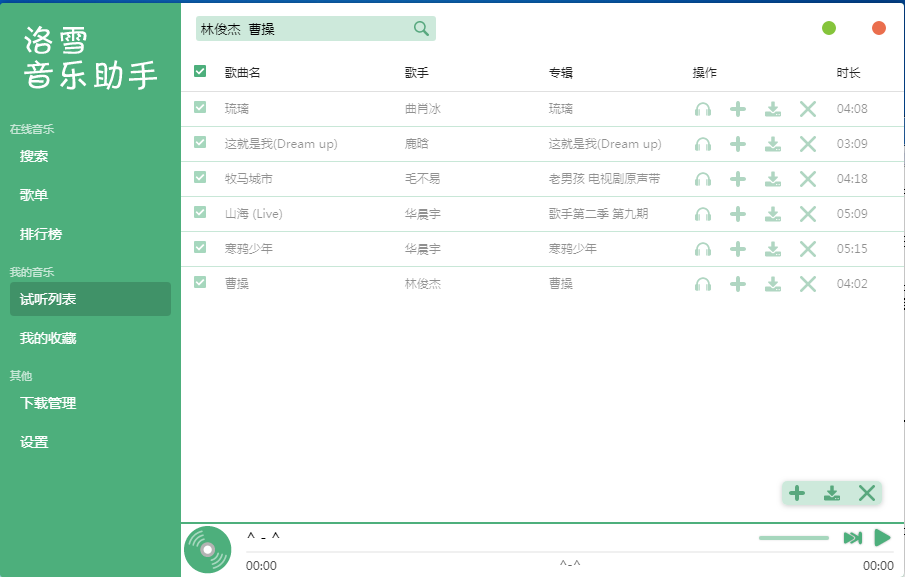This screenshot has height=577, width=905.
Task: Play 曹操 by 林俊杰 with headphone icon
Action: [702, 284]
